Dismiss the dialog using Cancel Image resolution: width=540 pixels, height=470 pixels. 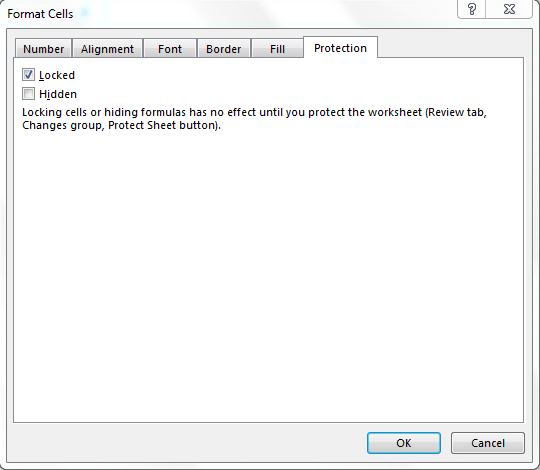[488, 443]
